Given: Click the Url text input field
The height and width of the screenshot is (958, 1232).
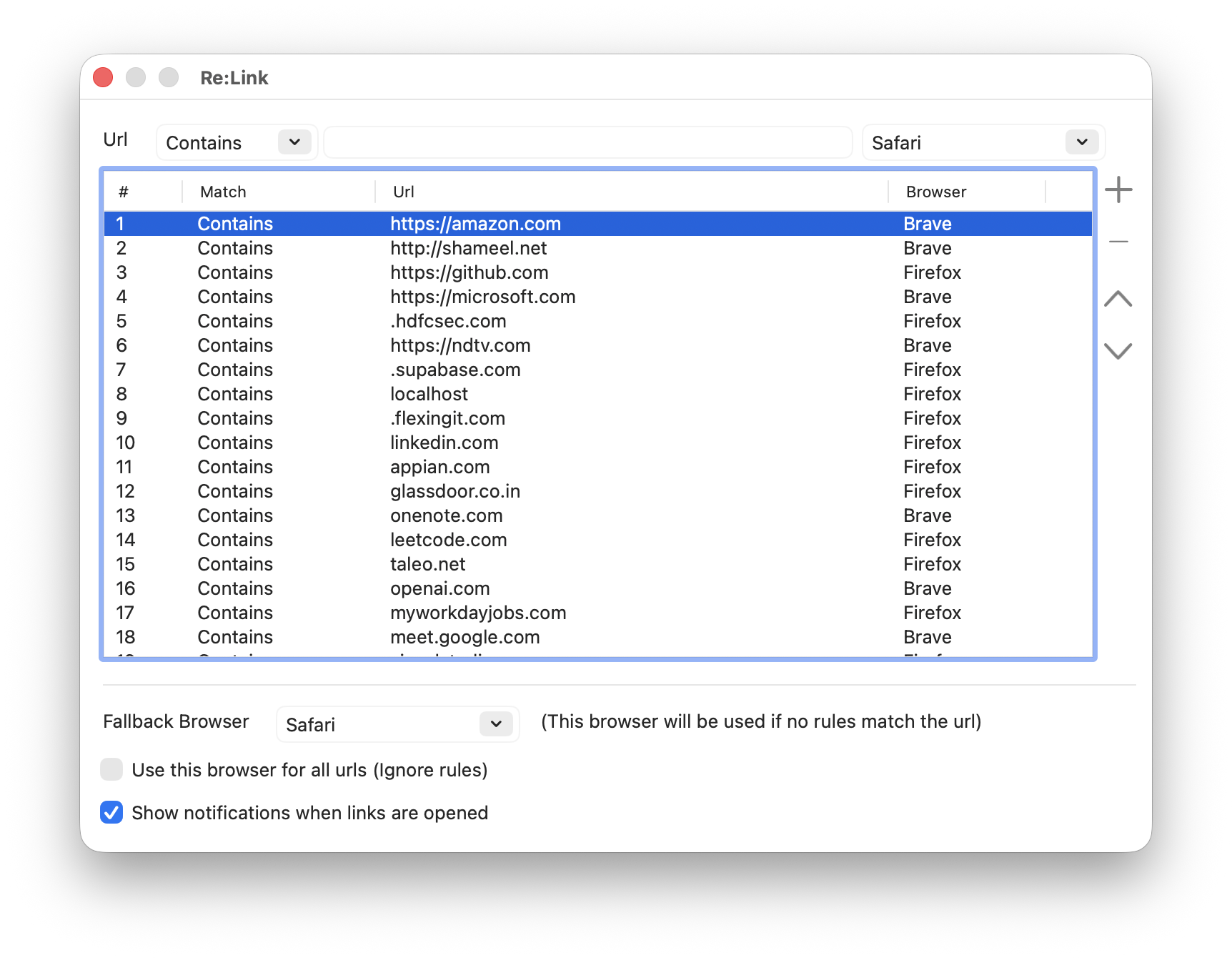Looking at the screenshot, I should [x=587, y=143].
